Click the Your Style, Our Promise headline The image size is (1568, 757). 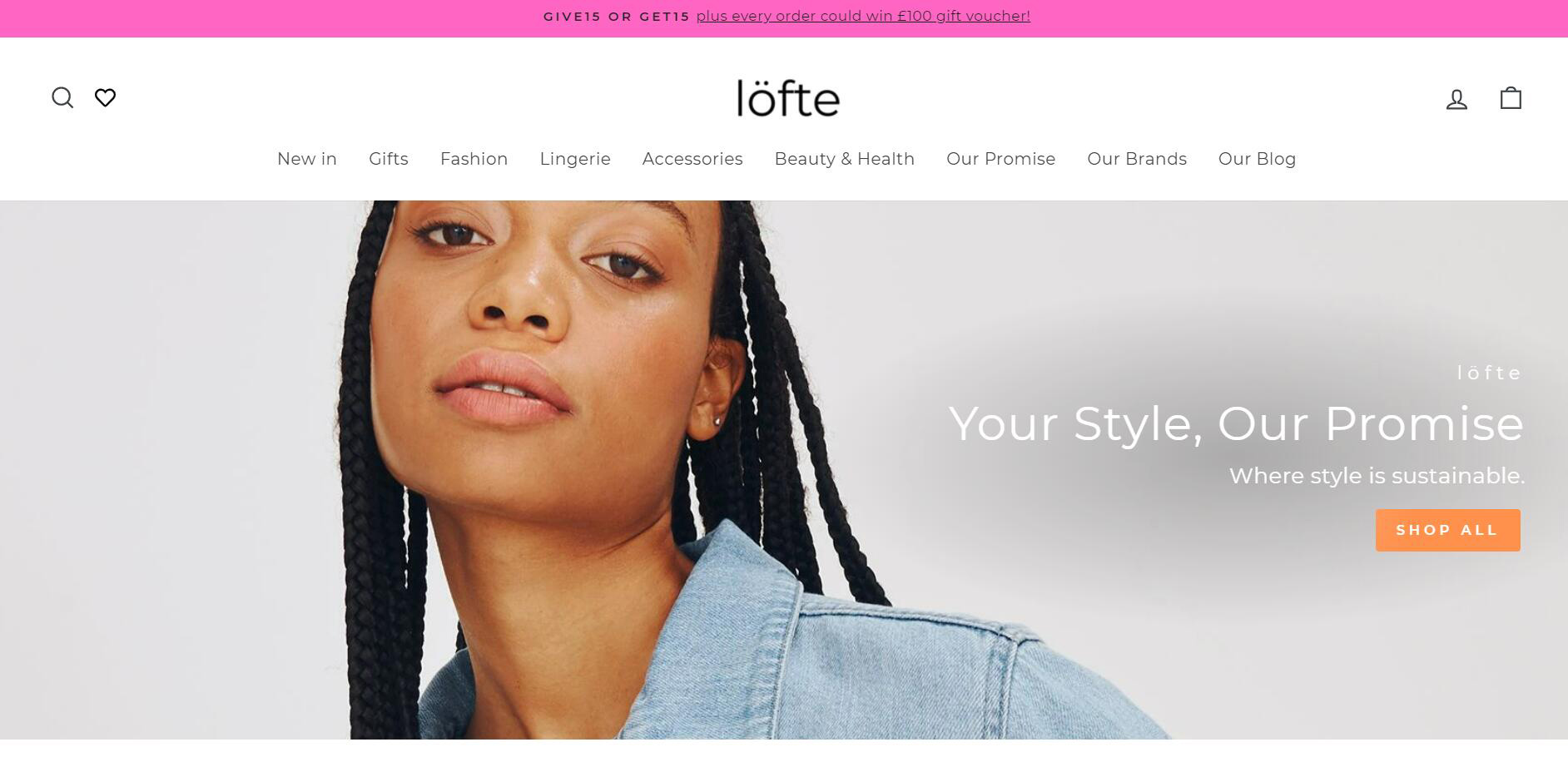(x=1236, y=424)
